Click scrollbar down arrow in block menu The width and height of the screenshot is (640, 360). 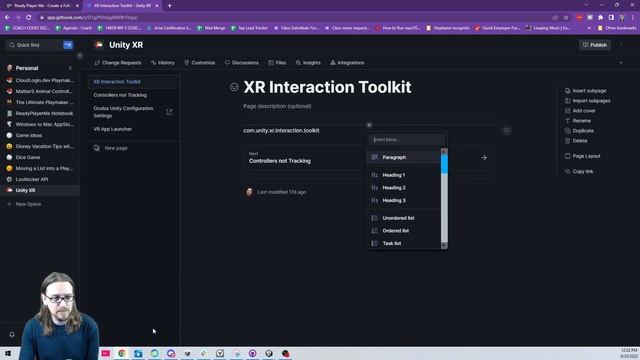click(x=444, y=246)
